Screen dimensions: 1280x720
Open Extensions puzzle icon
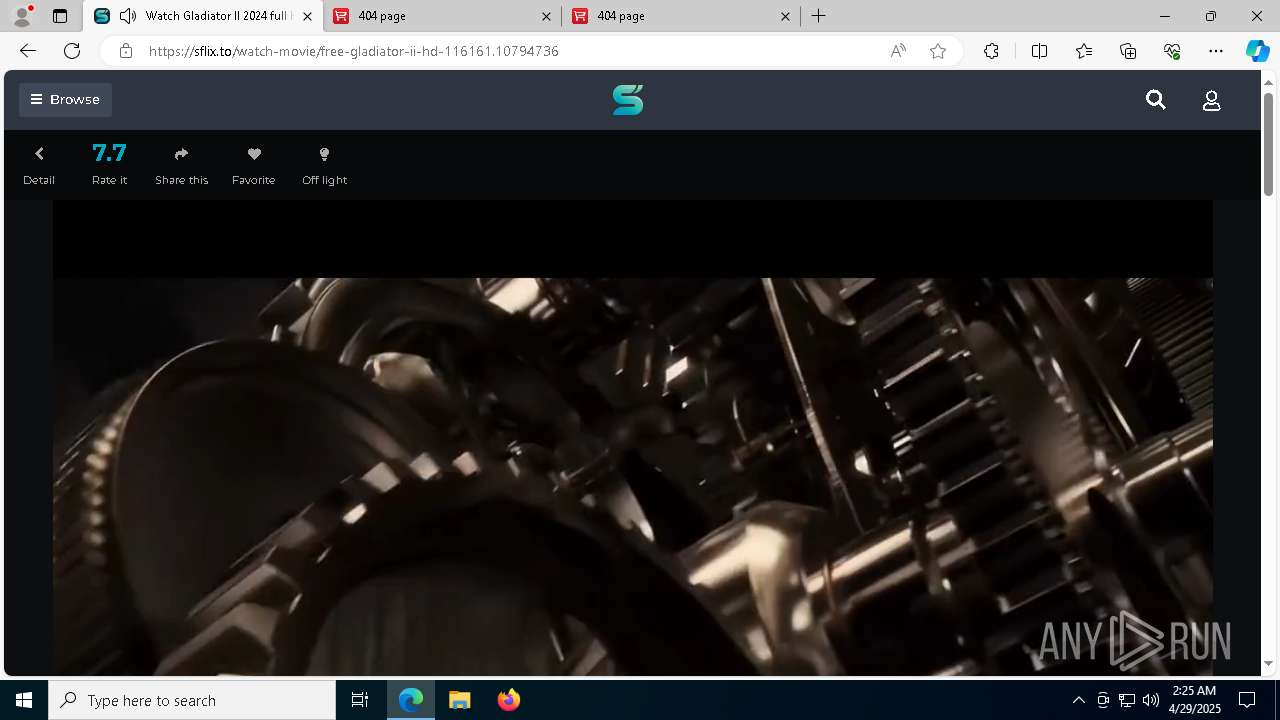991,51
